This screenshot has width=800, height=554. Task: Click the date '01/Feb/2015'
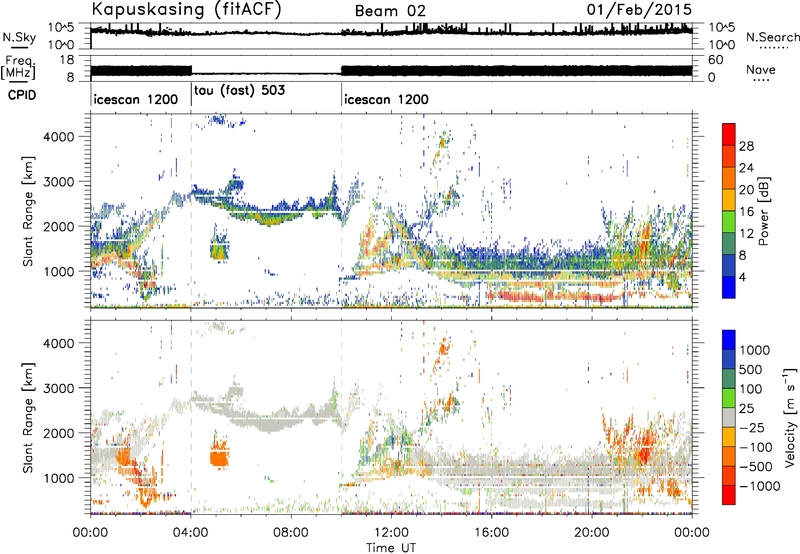coord(639,9)
